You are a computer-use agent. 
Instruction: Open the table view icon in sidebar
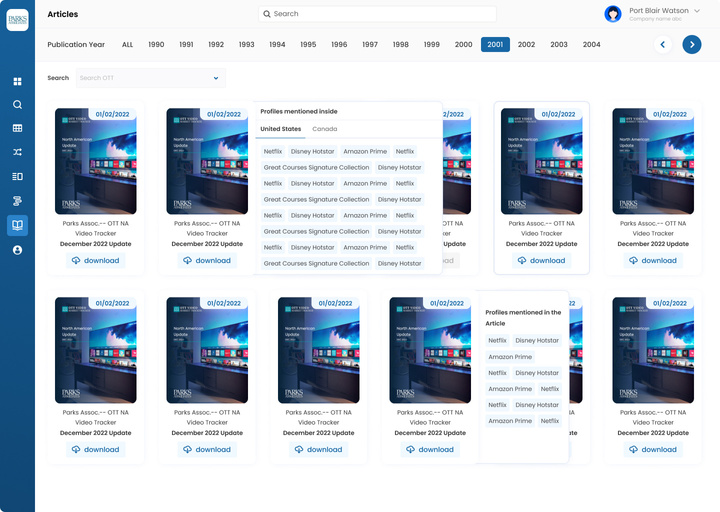click(17, 128)
